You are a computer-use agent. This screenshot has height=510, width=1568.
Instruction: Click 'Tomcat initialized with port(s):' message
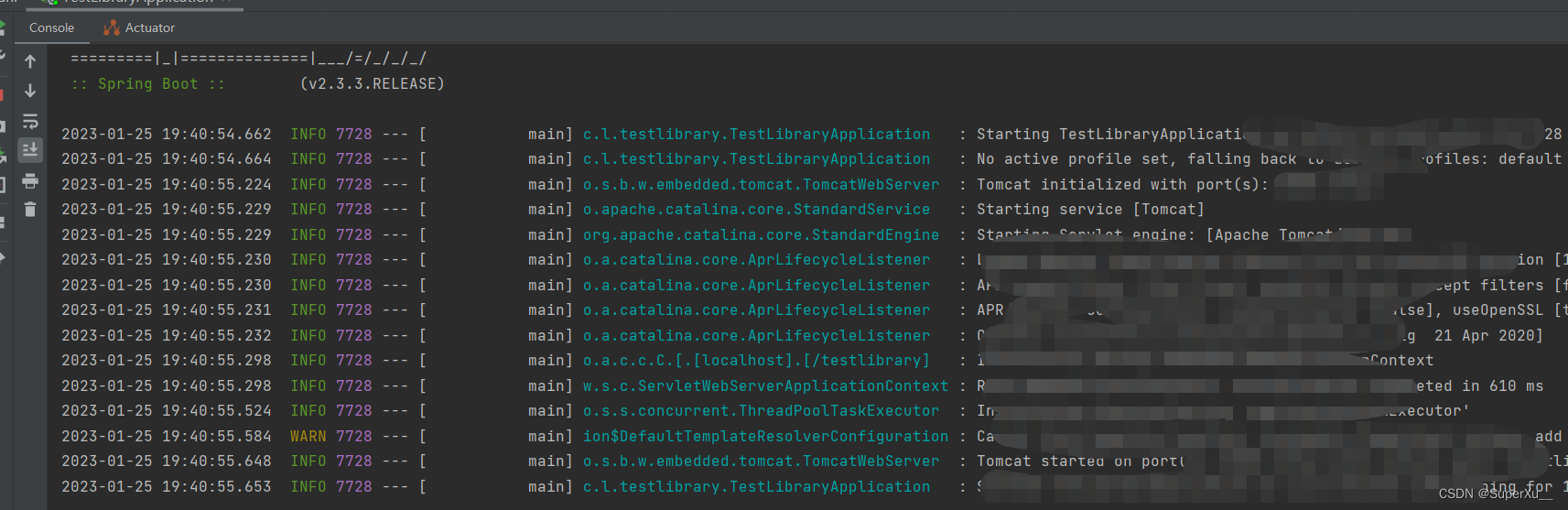point(1122,185)
